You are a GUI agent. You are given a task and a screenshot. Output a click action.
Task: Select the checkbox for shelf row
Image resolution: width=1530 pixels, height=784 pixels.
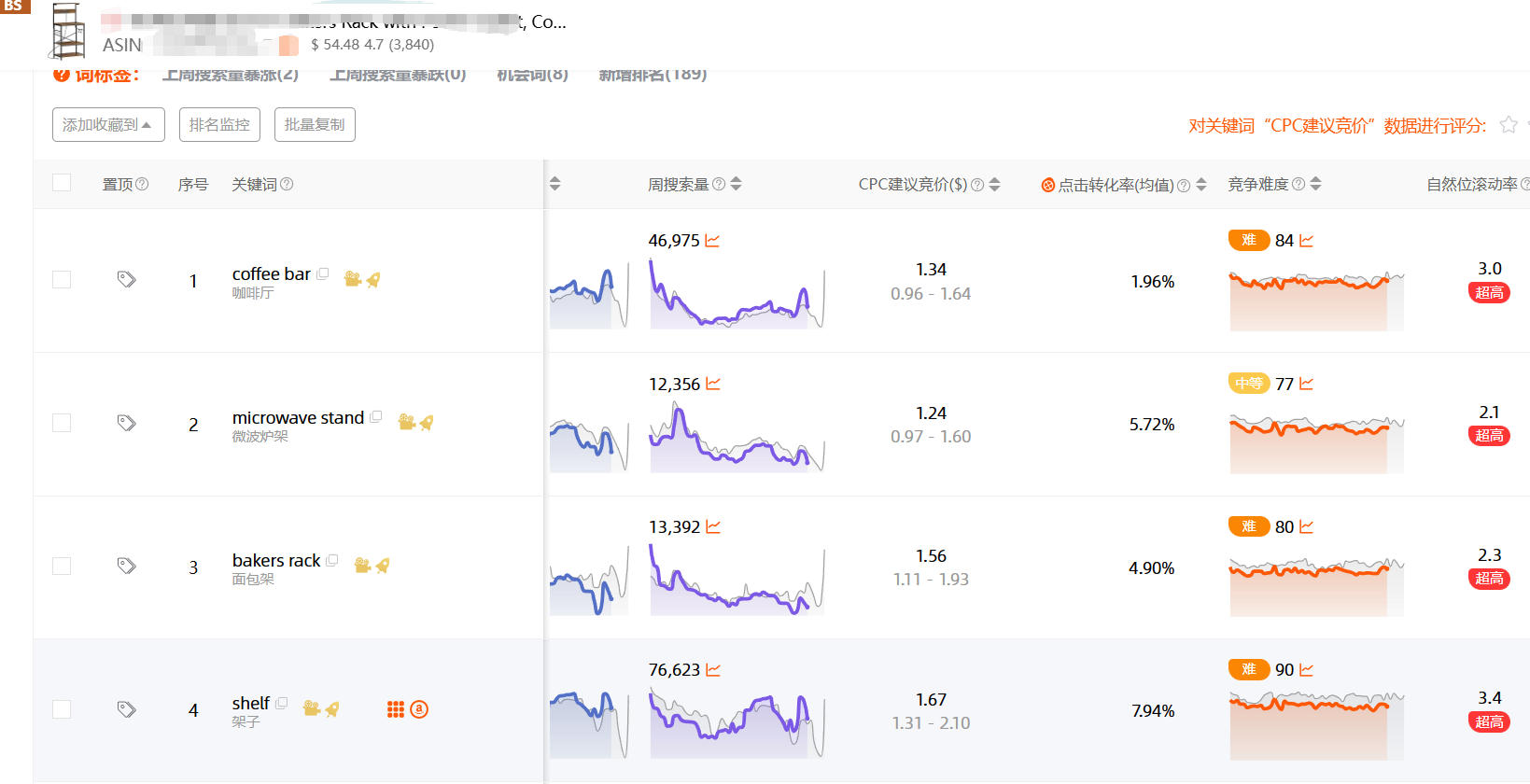62,709
